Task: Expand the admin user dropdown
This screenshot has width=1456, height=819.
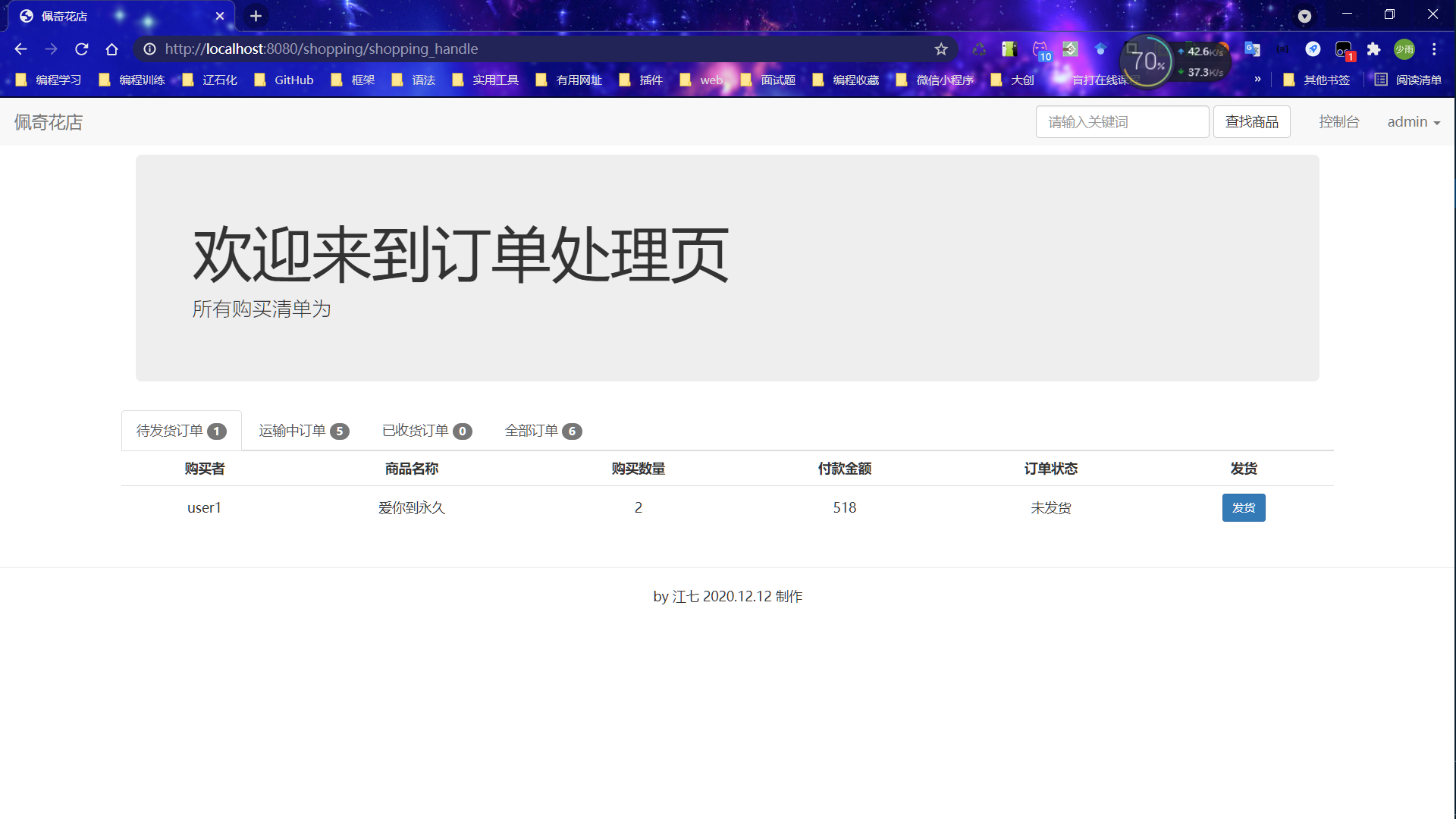Action: [x=1414, y=122]
